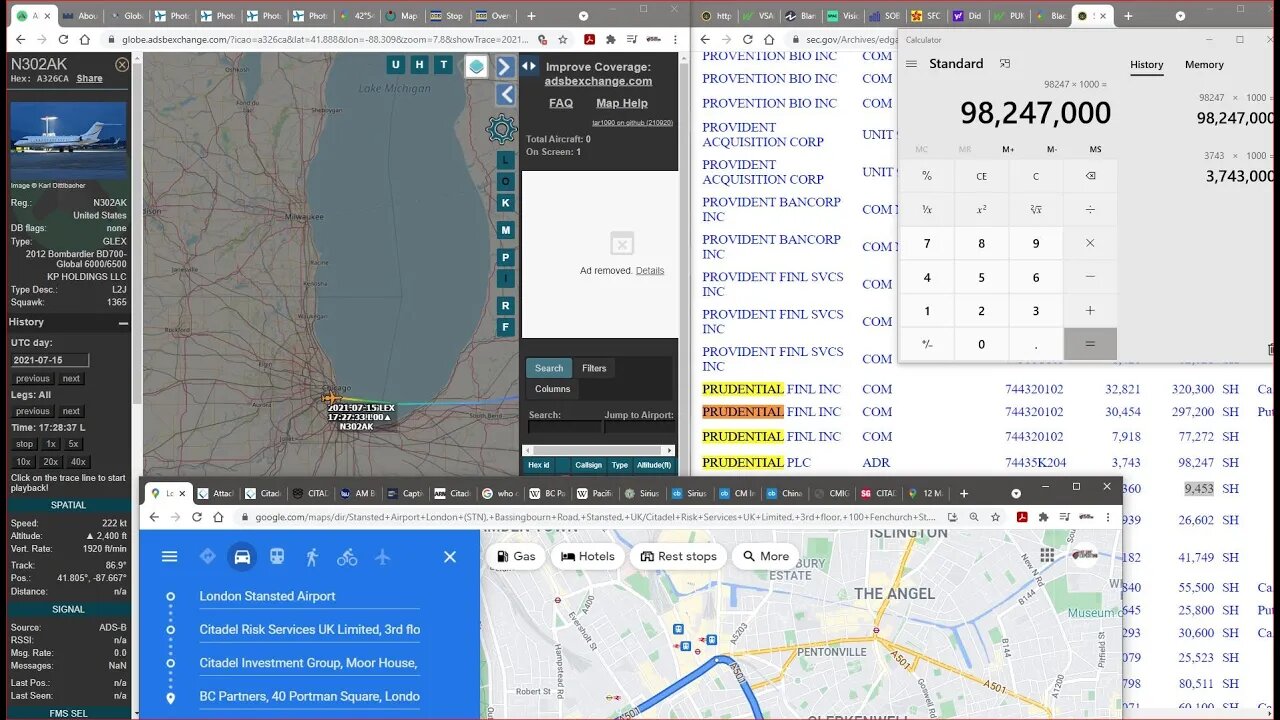Click the ad removed Details link
The height and width of the screenshot is (720, 1280).
[650, 271]
